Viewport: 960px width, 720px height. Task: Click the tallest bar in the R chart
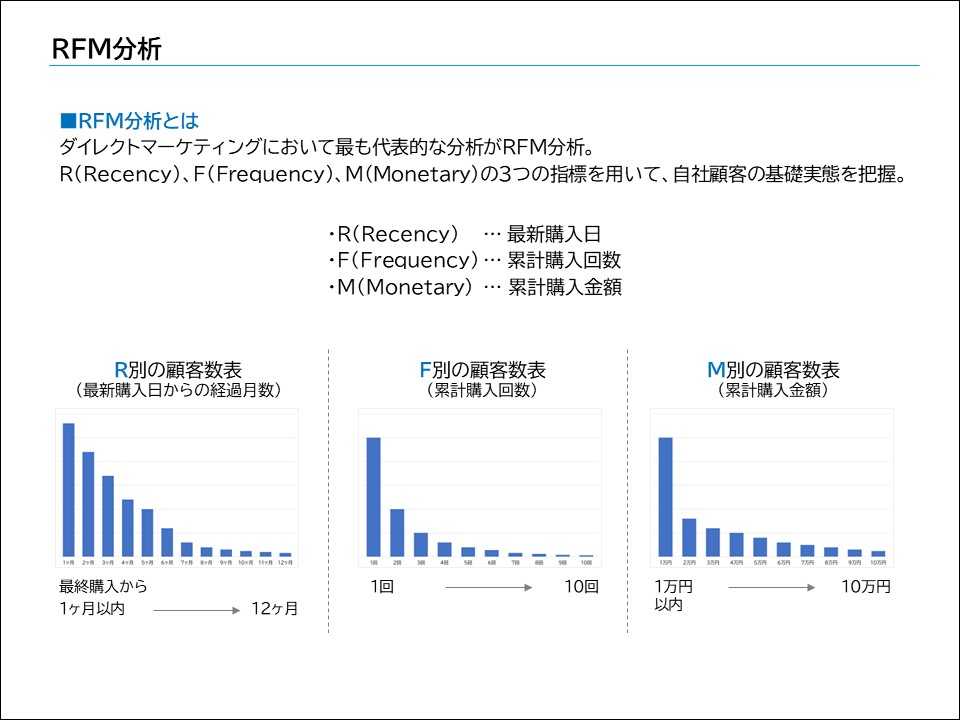[68, 485]
